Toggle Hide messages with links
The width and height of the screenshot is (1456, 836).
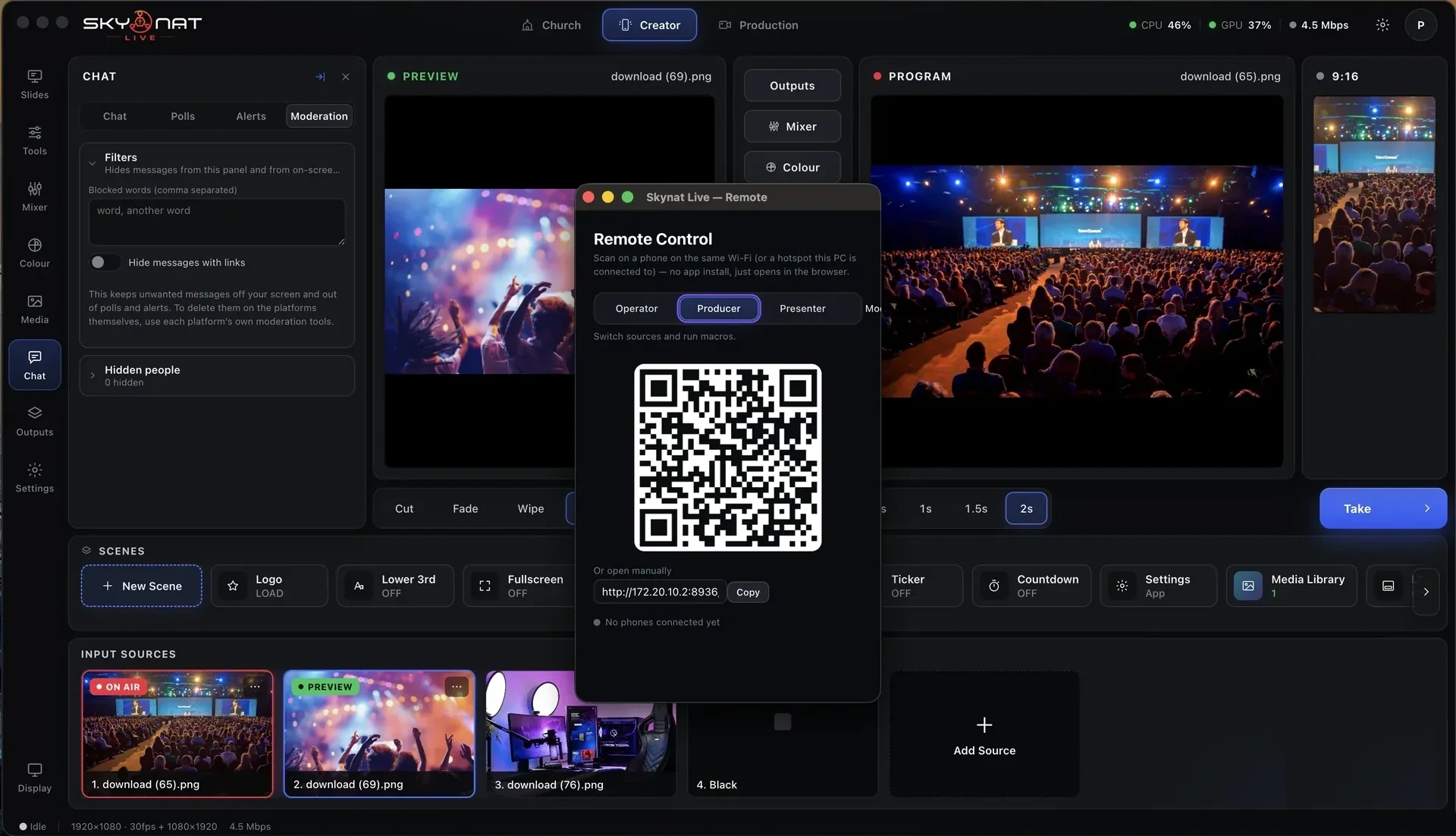click(105, 262)
